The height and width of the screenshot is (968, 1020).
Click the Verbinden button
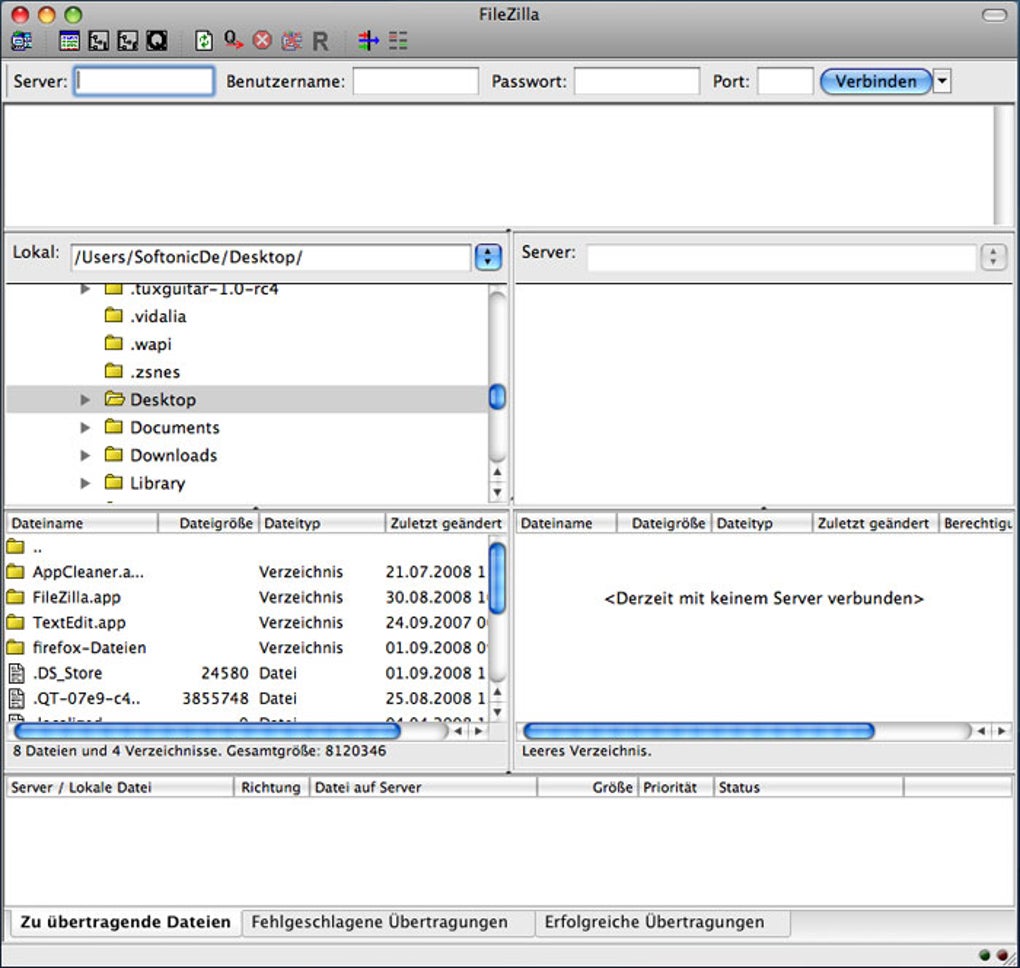pos(876,81)
